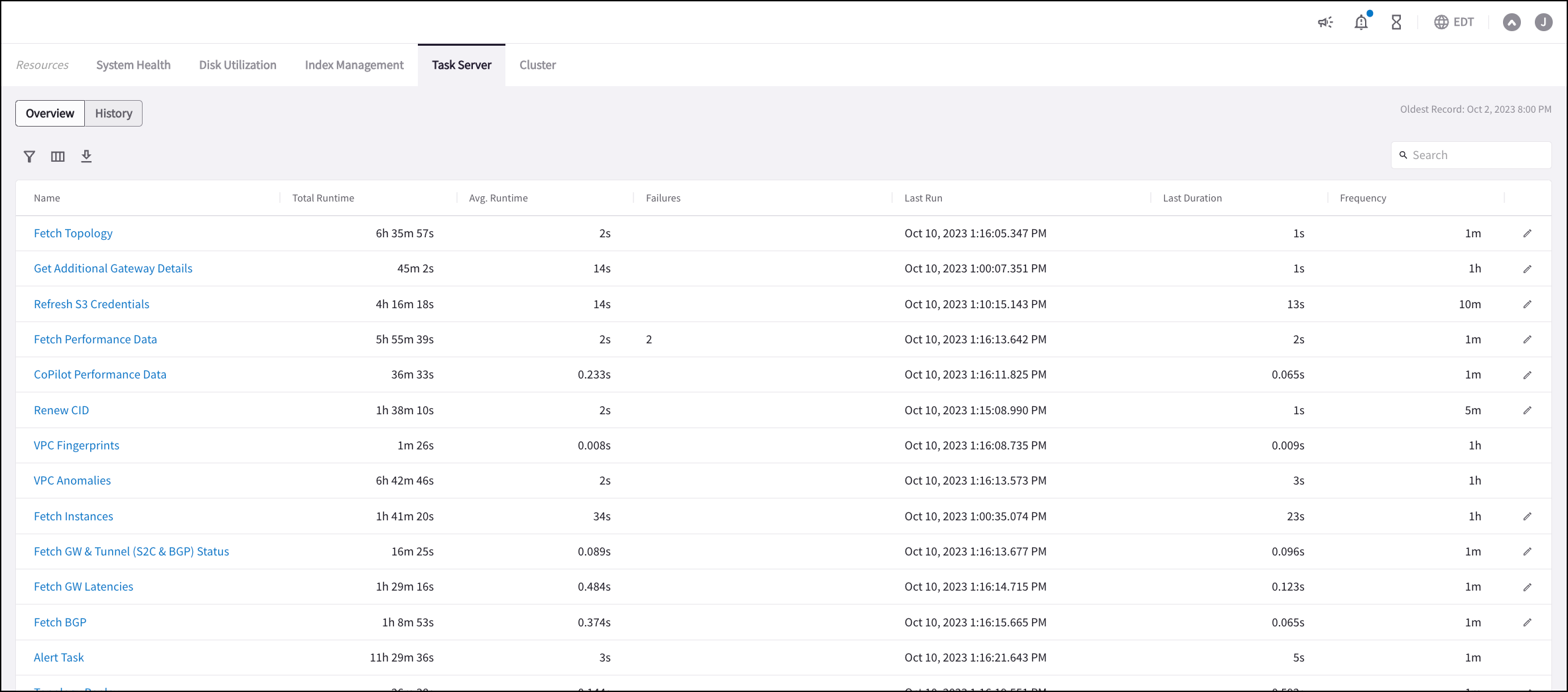Click the hourglass icon in header

click(x=1396, y=23)
